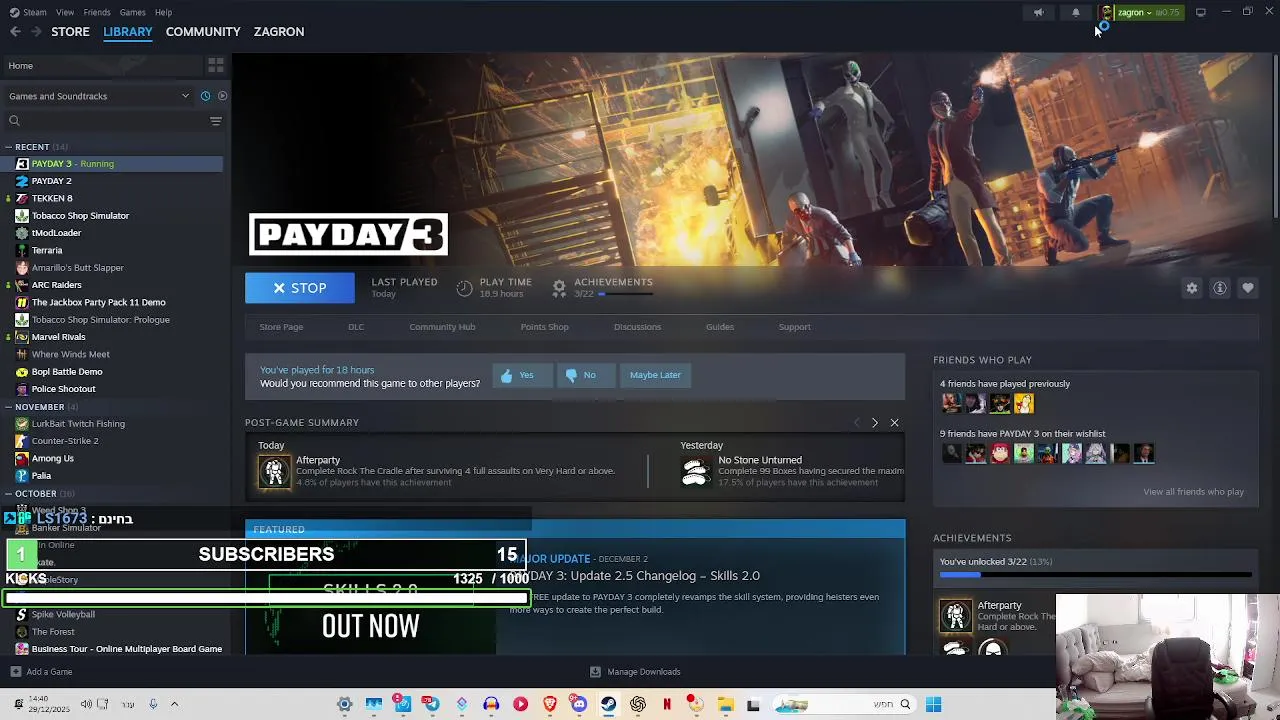
Task: View PAYDAY 3 game info icon
Action: point(1220,288)
